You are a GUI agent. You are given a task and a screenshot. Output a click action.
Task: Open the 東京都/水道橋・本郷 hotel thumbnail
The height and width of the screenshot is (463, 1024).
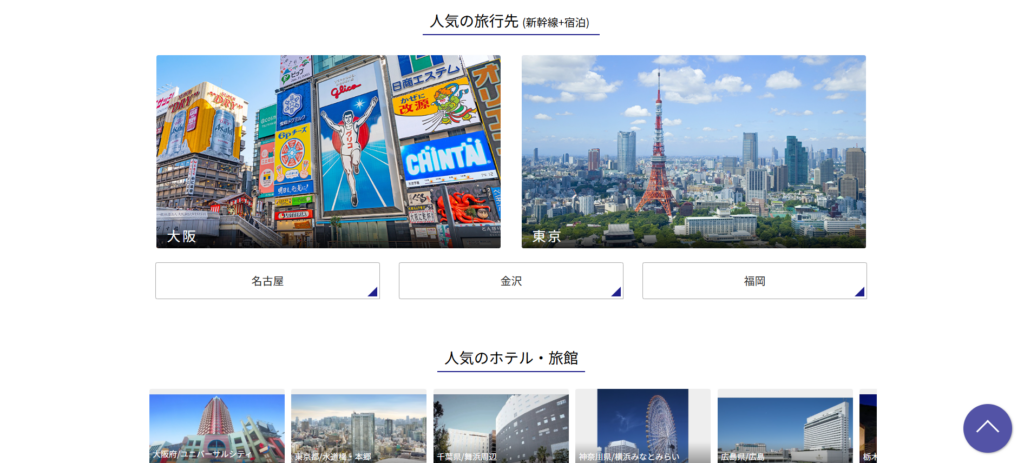pyautogui.click(x=358, y=425)
